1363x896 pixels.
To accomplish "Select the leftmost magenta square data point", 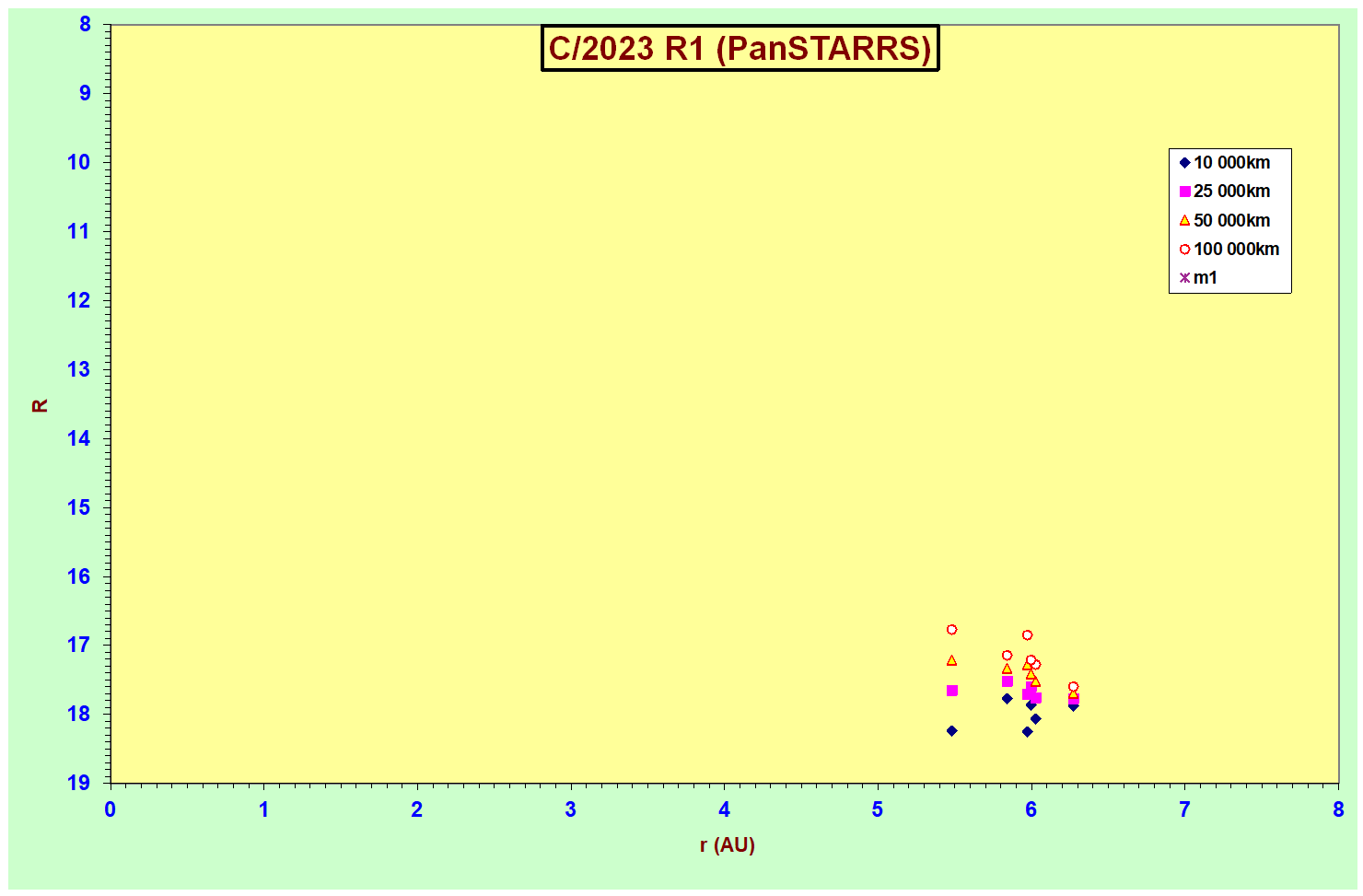I will tap(952, 691).
